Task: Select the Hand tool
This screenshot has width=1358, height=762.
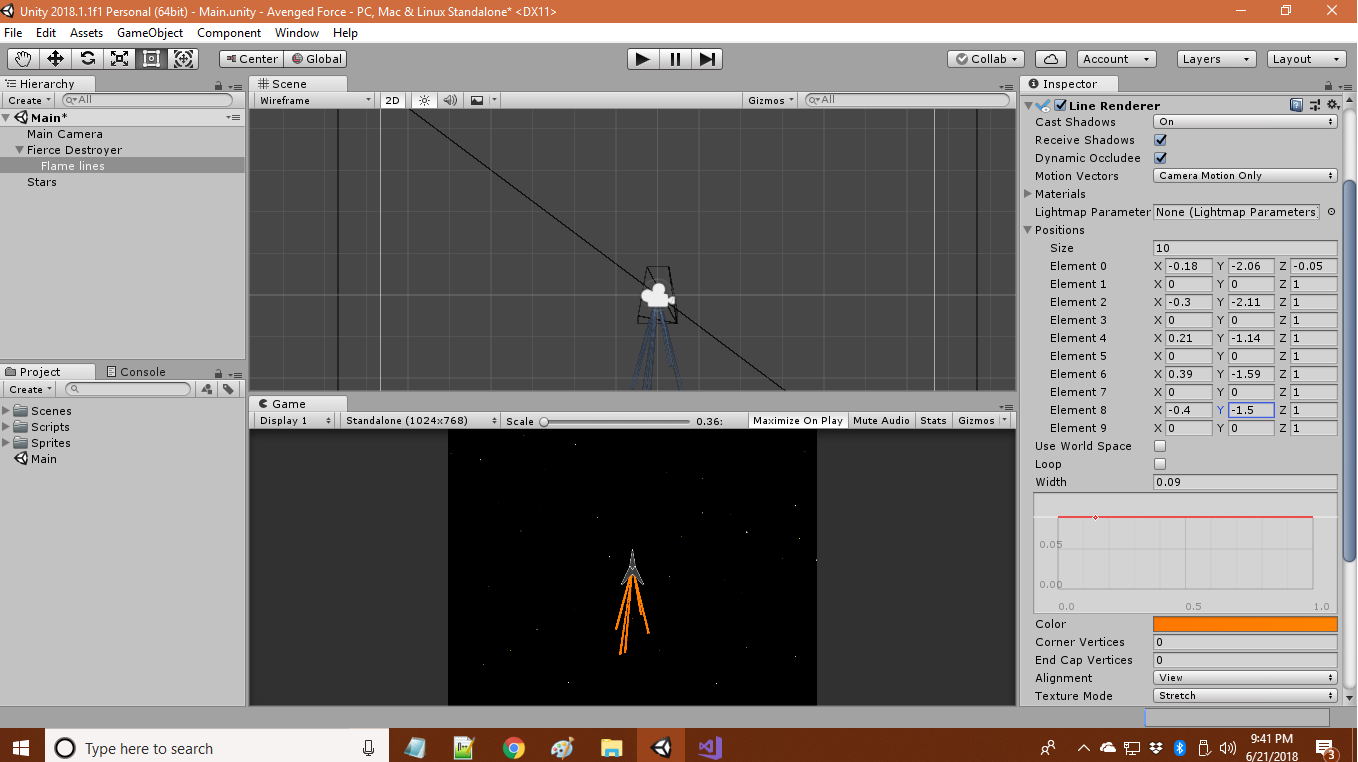Action: (x=22, y=58)
